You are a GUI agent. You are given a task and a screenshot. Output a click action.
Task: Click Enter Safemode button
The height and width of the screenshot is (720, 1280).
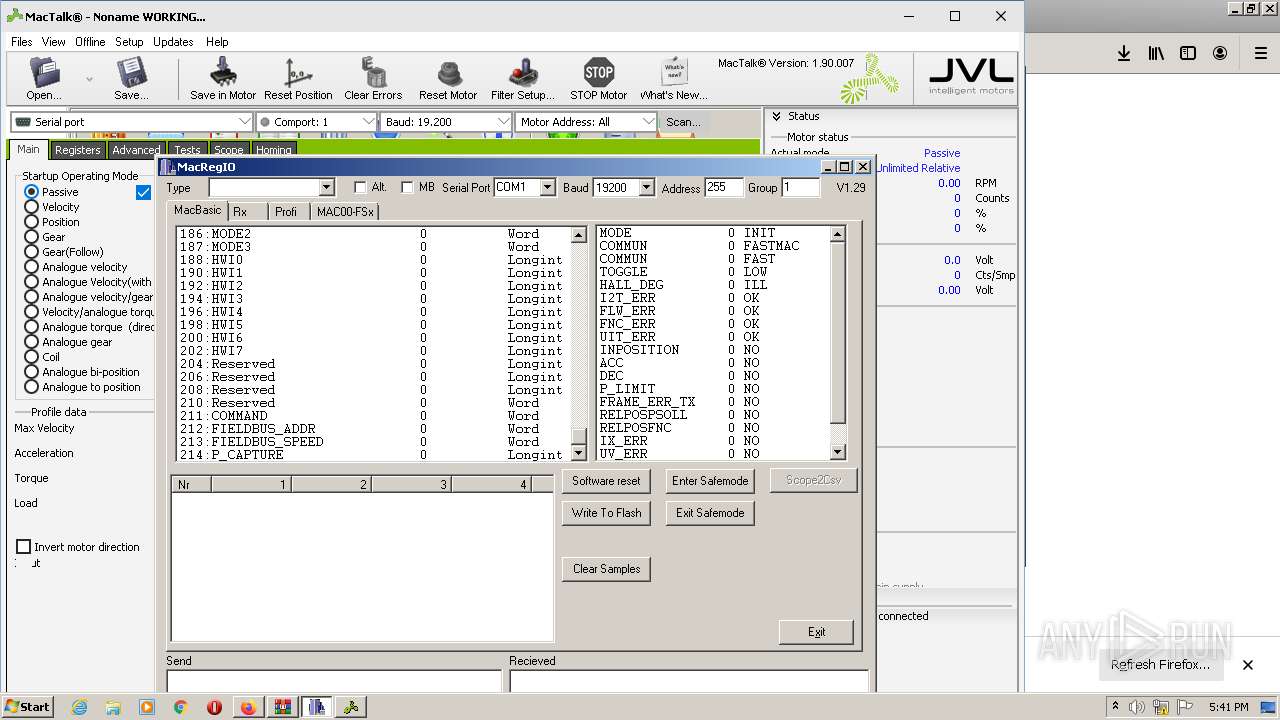point(710,481)
